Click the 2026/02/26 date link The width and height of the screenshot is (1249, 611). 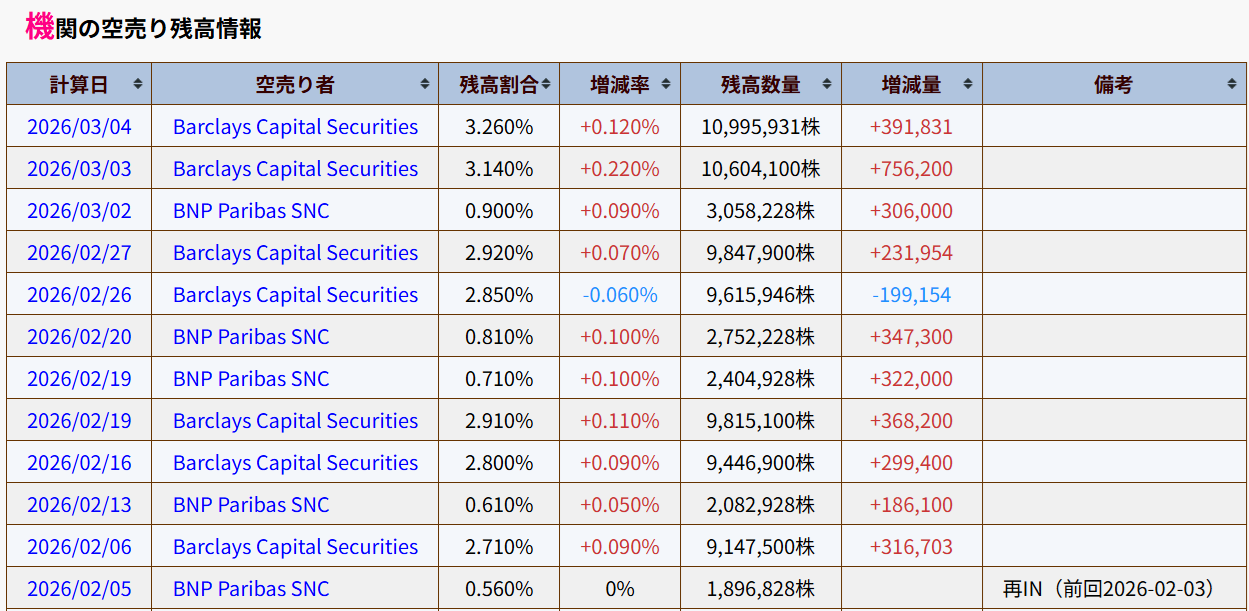point(79,295)
